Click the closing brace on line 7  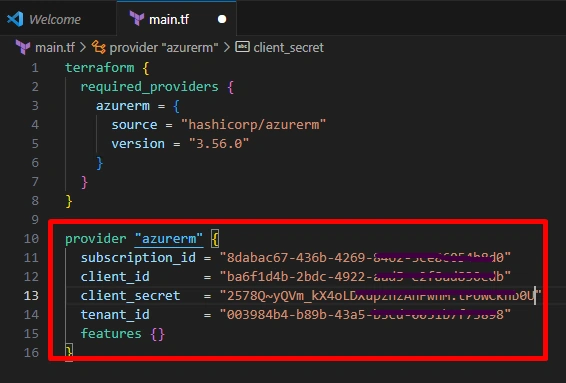[x=84, y=182]
